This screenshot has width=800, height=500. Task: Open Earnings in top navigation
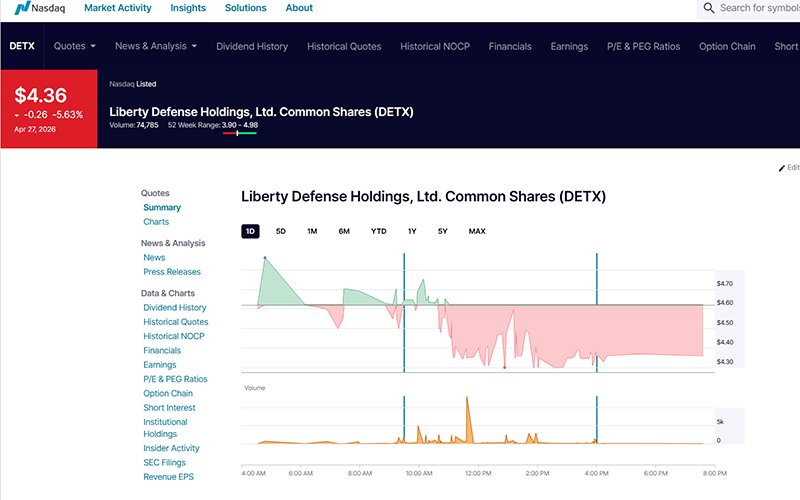(569, 46)
